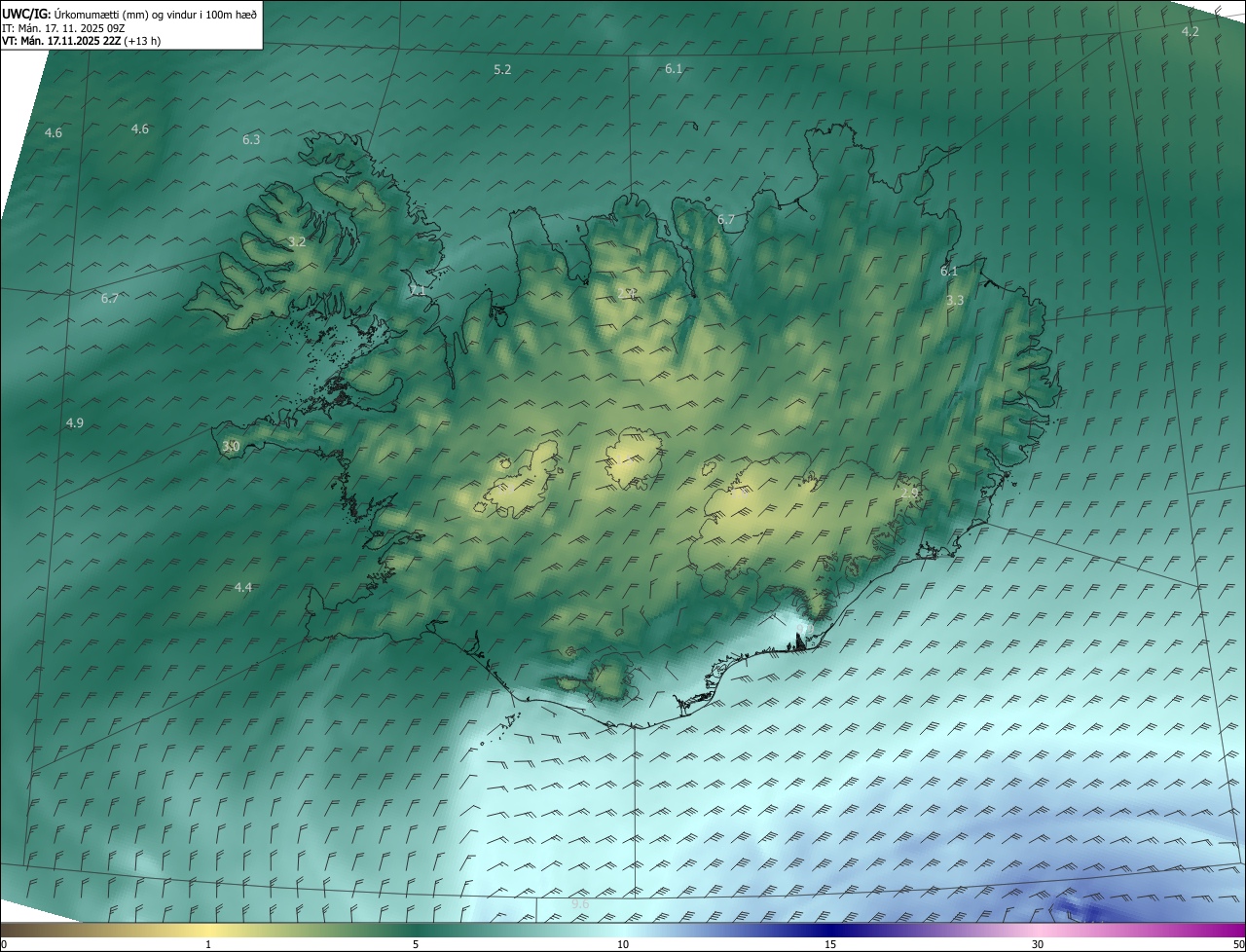
Task: Click the 6.7 value on the north coast bay
Action: 726,220
